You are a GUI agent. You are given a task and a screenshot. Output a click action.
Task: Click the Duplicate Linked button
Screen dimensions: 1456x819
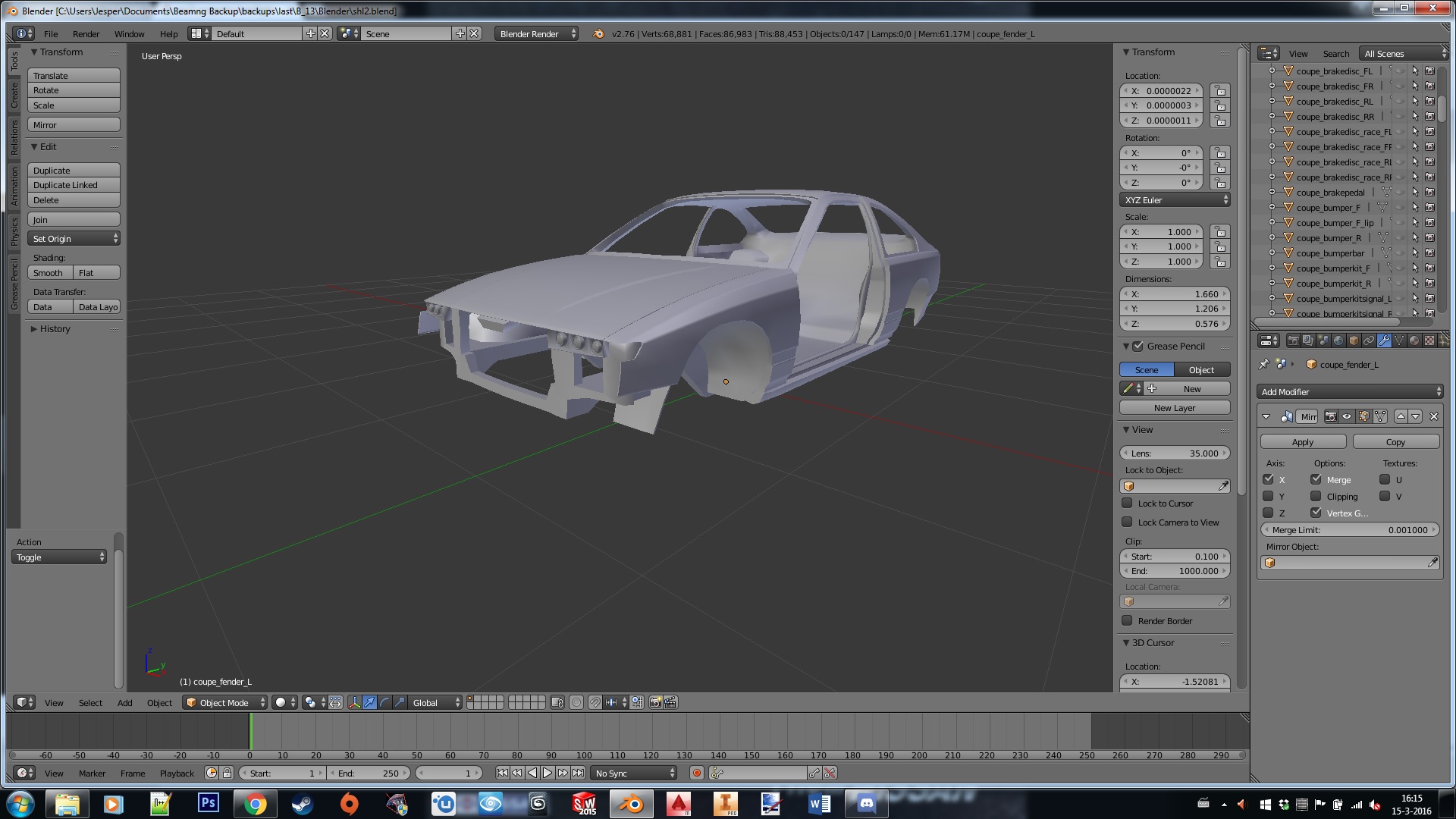pos(74,185)
